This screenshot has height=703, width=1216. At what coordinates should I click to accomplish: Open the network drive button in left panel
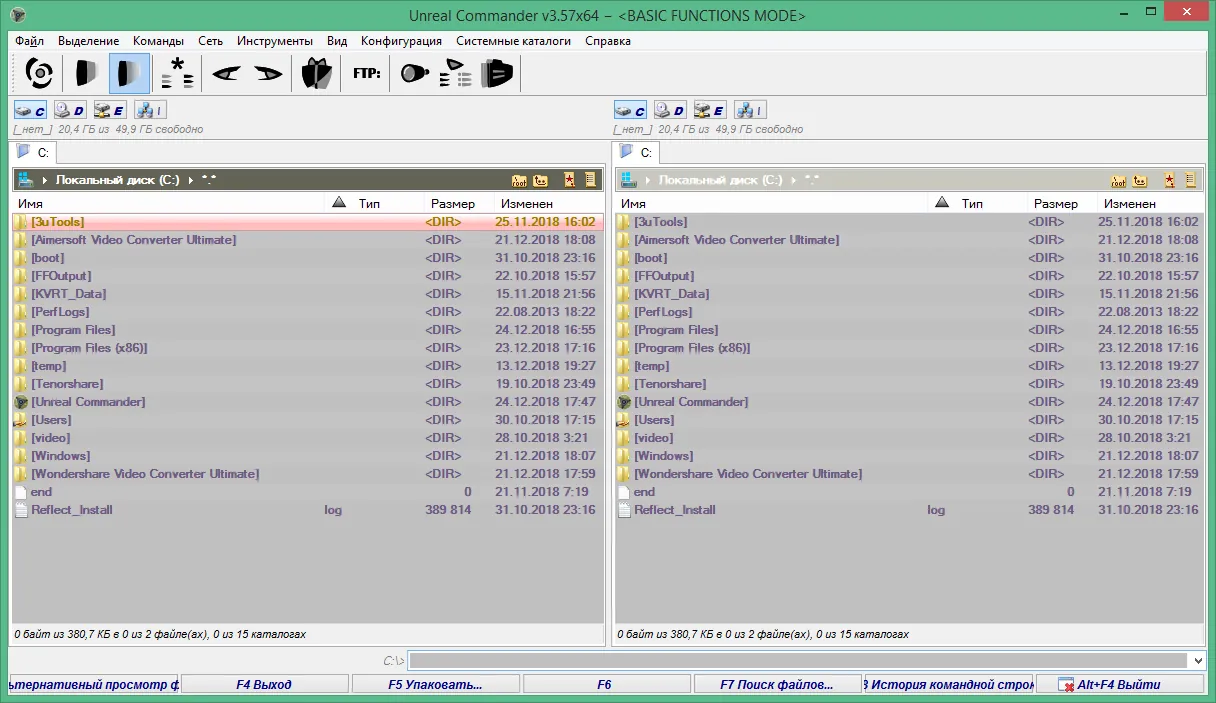(x=149, y=110)
